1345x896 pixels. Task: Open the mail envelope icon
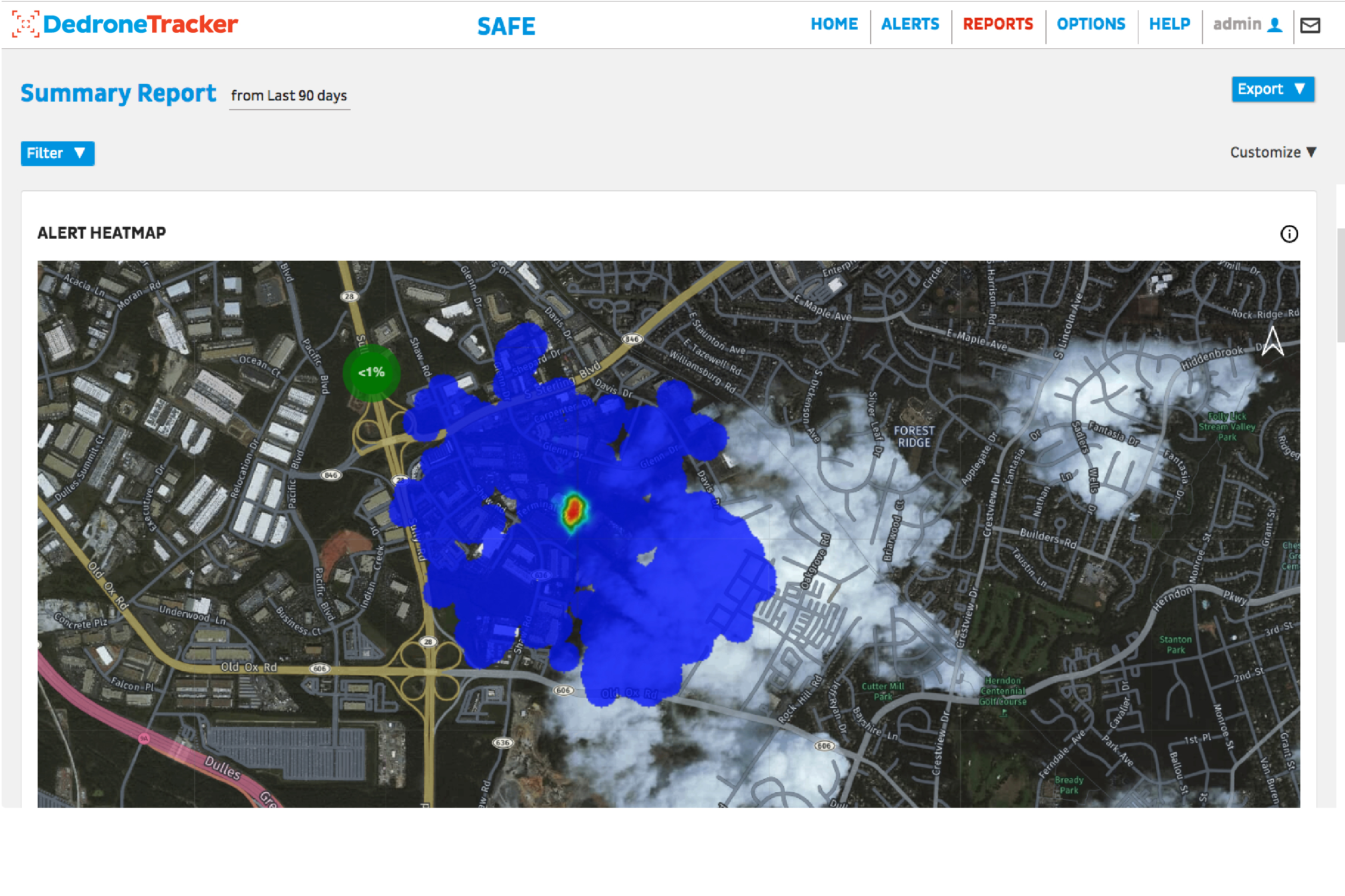[x=1311, y=25]
